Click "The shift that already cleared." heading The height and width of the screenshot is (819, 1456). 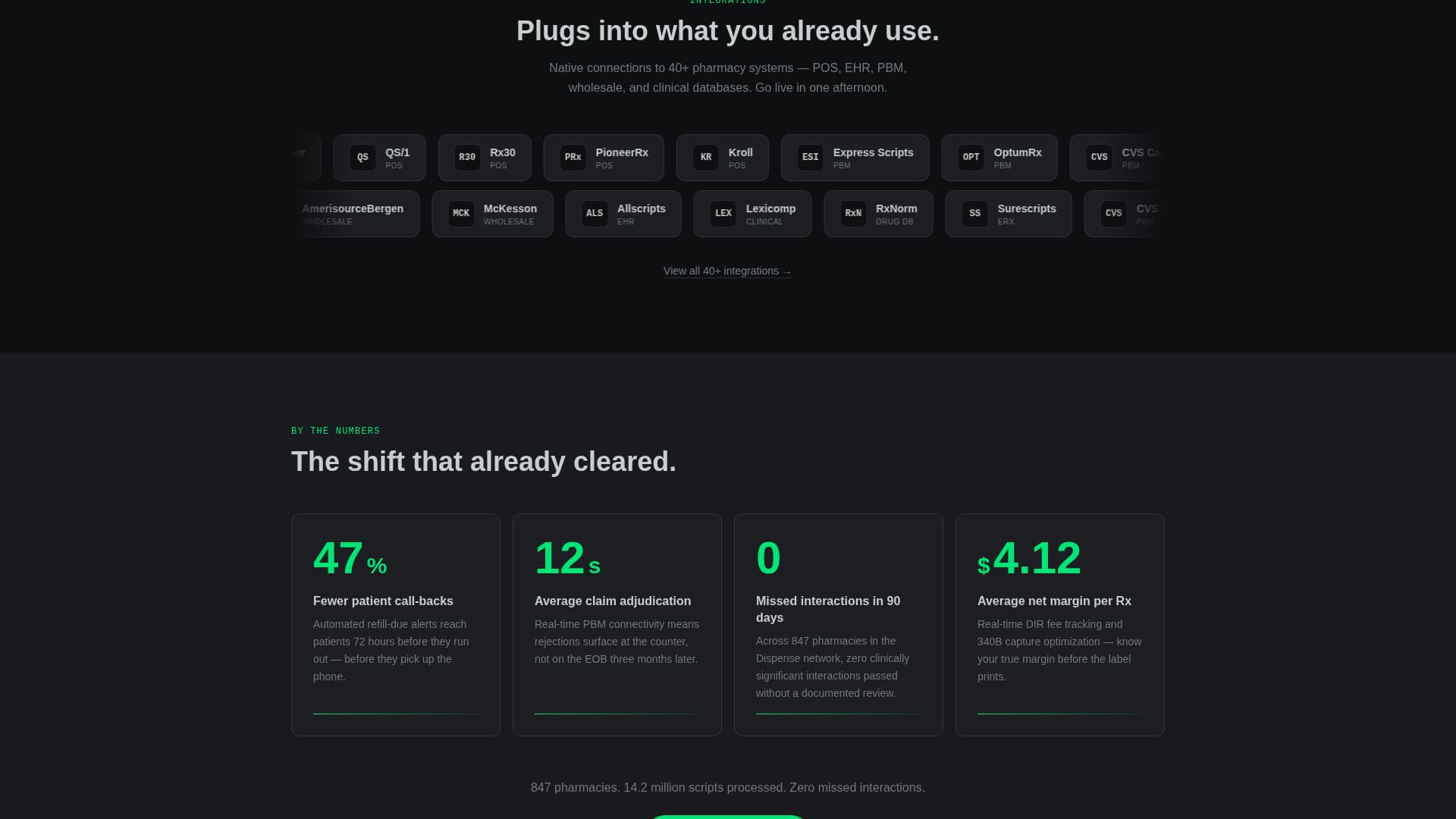[x=484, y=462]
